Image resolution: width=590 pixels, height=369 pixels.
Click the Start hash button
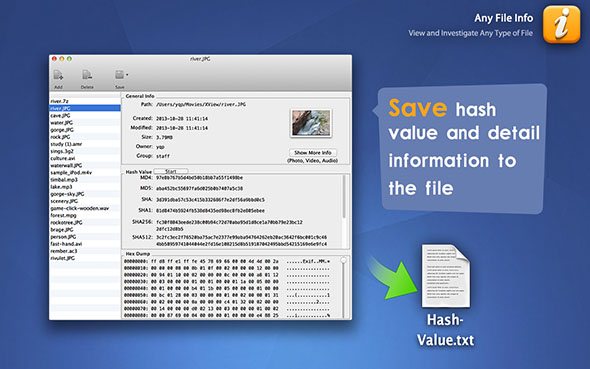coord(171,171)
